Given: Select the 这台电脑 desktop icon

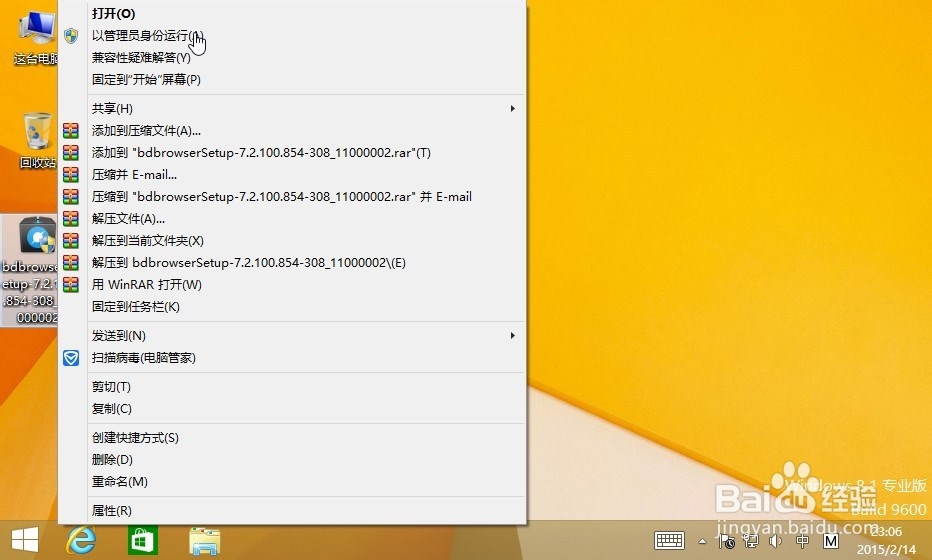Looking at the screenshot, I should [36, 37].
